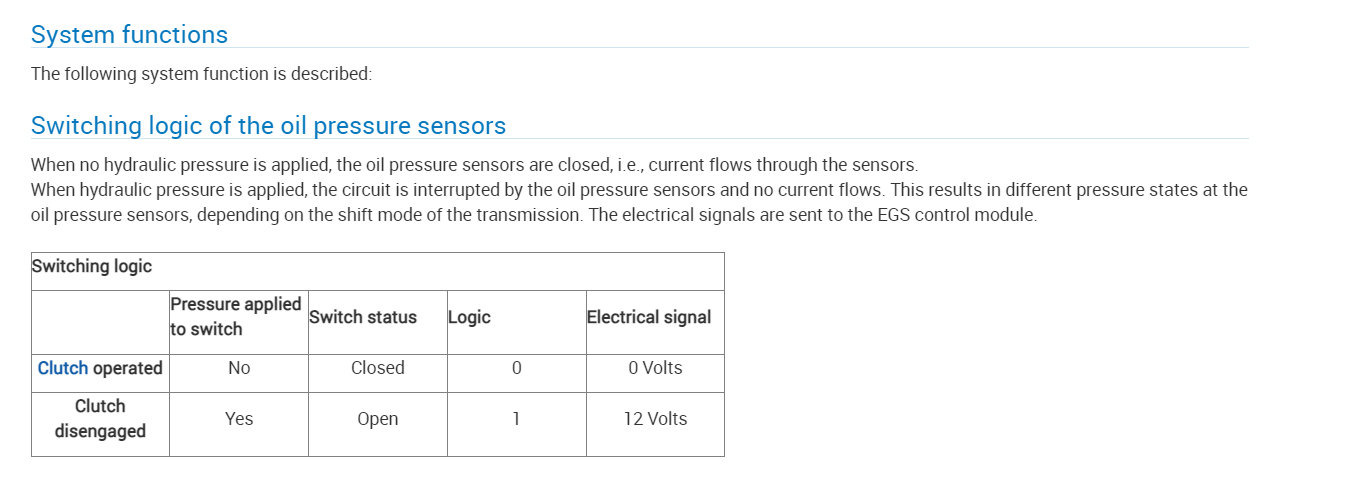
Task: Click the 'Clutch disengaged' row label
Action: pos(100,419)
